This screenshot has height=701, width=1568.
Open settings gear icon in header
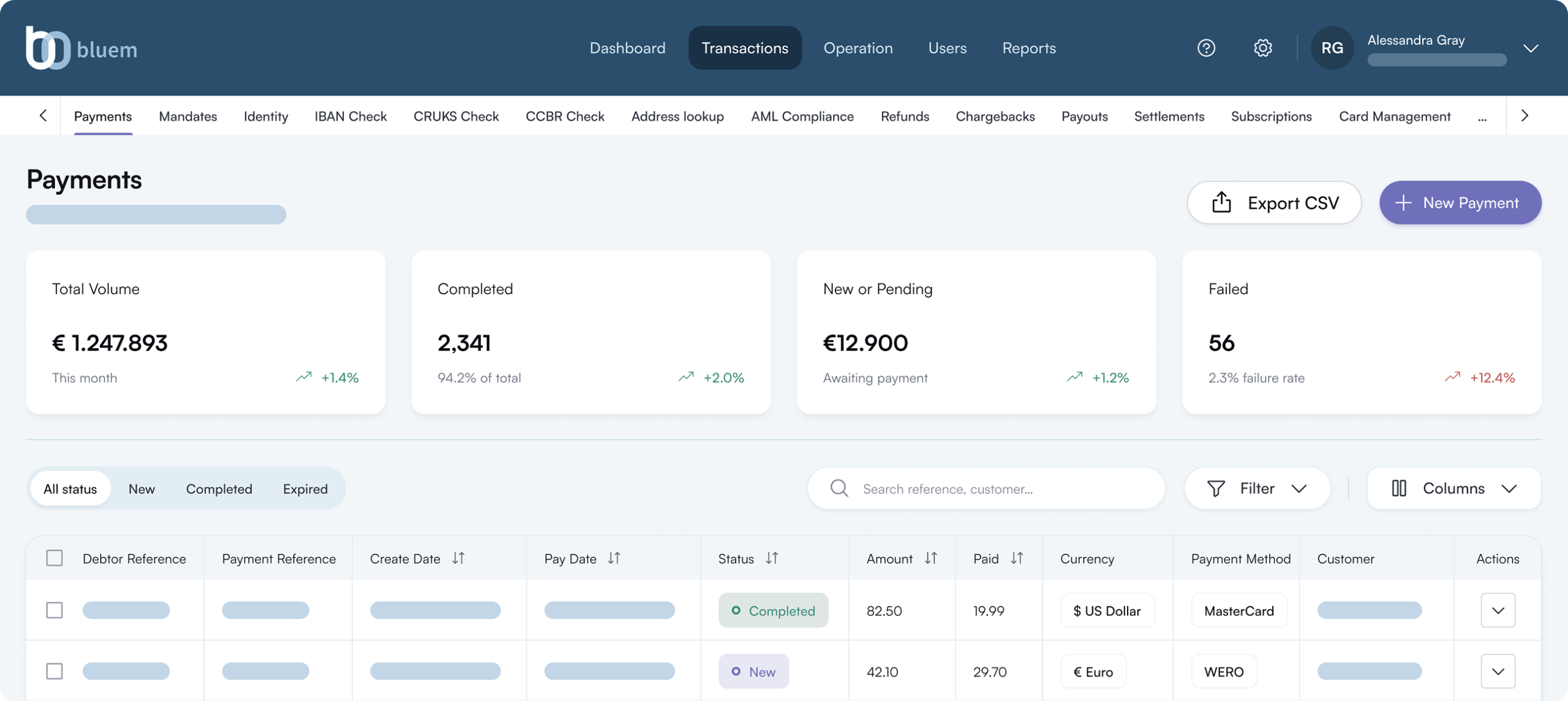1262,48
